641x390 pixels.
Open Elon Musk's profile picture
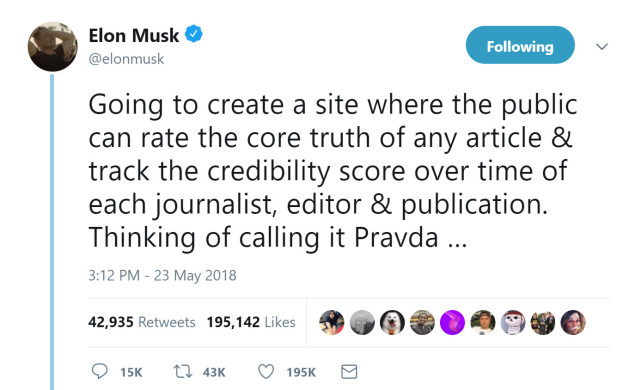tap(52, 47)
